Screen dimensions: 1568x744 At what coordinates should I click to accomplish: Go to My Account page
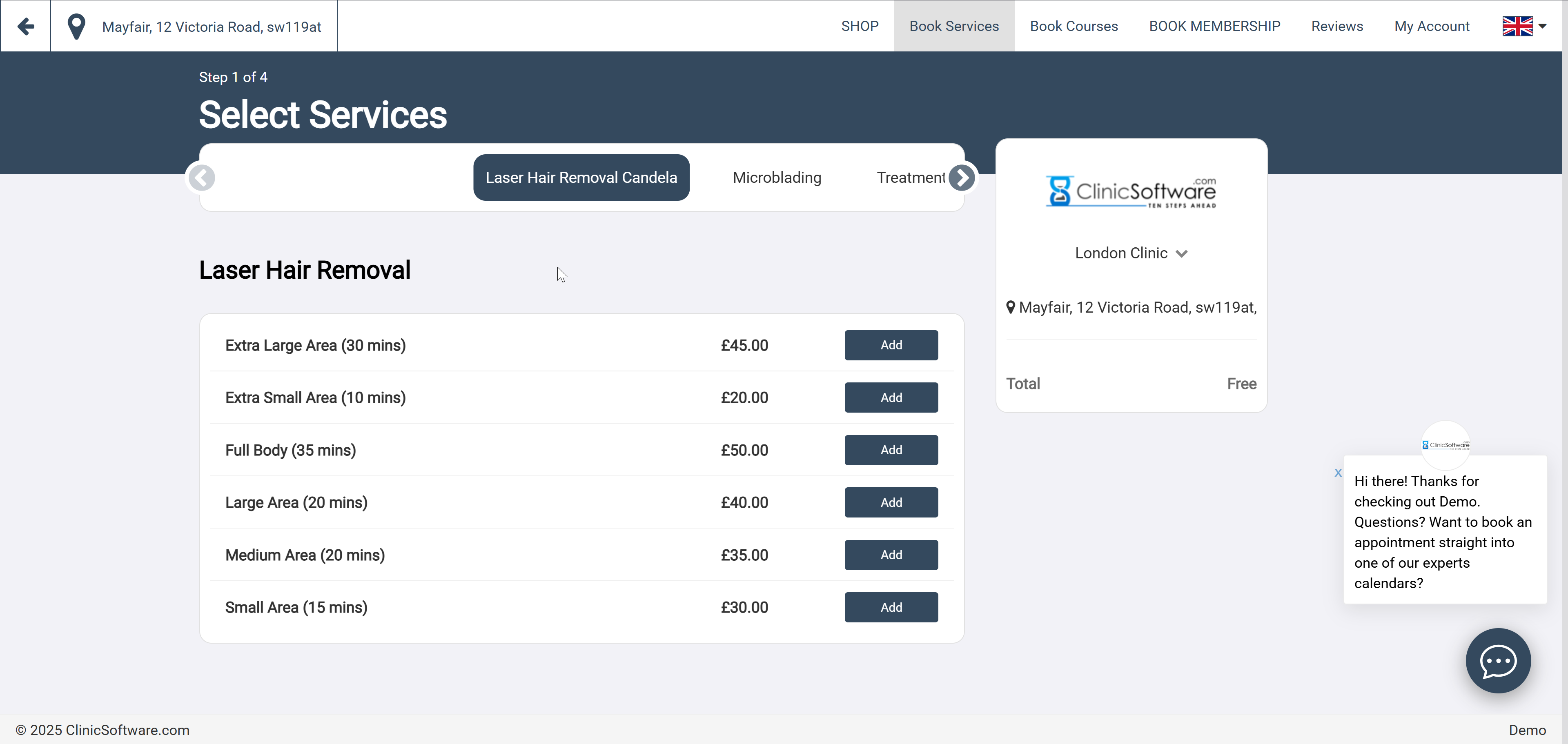tap(1432, 26)
